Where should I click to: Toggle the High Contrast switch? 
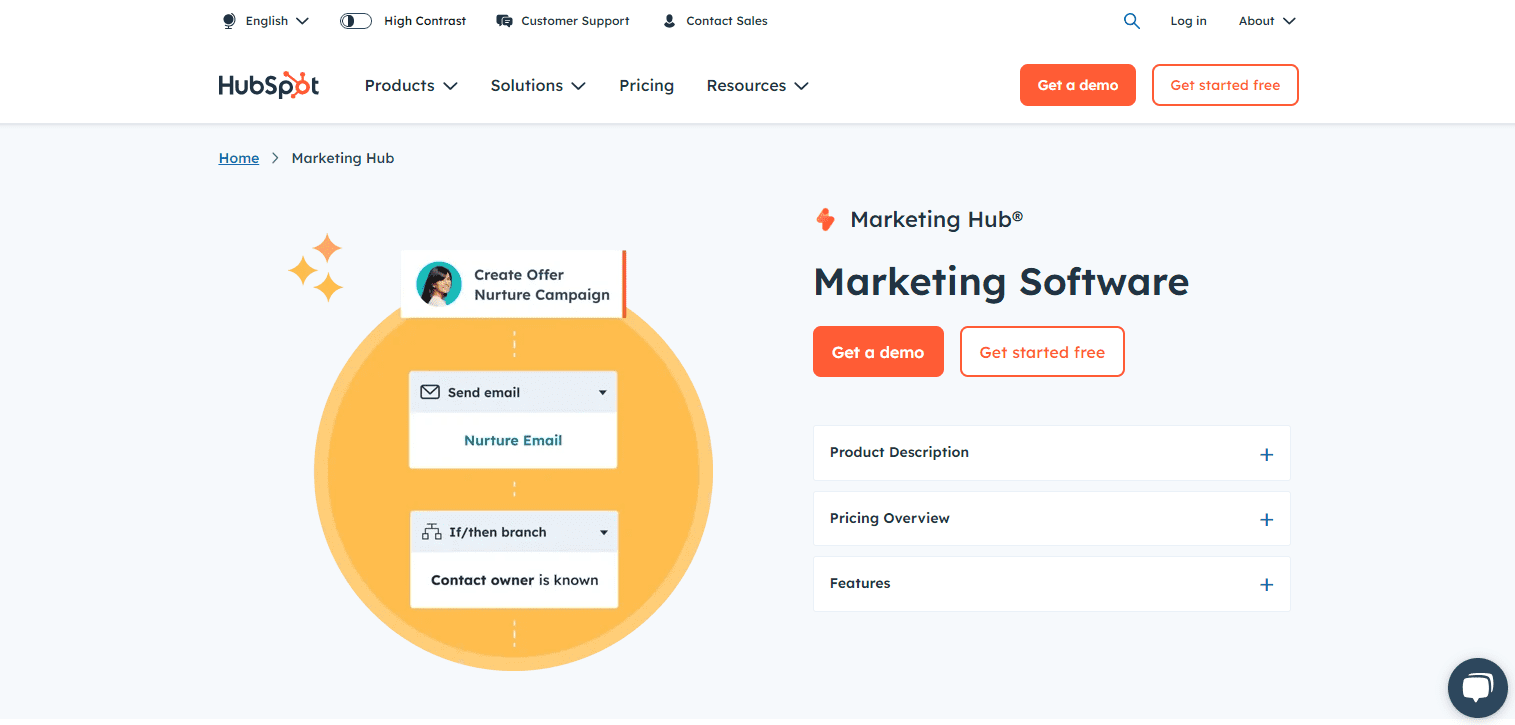[x=356, y=21]
